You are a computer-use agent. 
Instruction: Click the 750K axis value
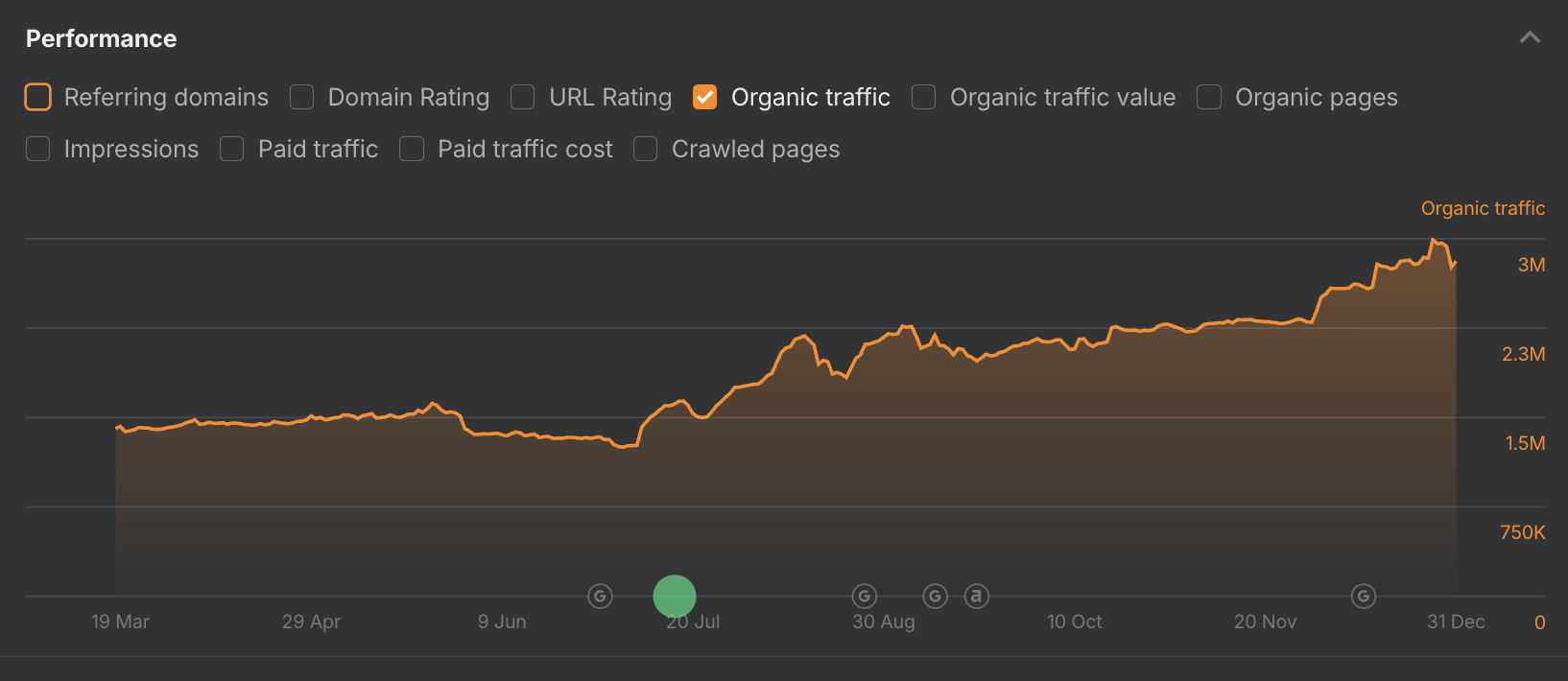click(1523, 532)
